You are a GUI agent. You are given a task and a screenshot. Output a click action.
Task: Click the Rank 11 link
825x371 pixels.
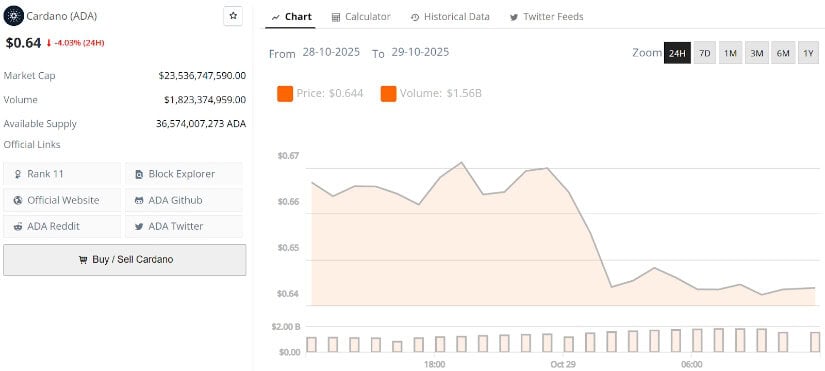coord(62,174)
